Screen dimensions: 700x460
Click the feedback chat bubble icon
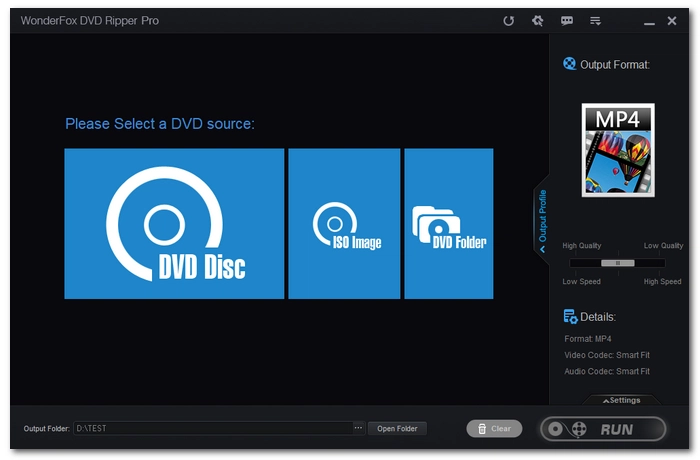[x=566, y=20]
